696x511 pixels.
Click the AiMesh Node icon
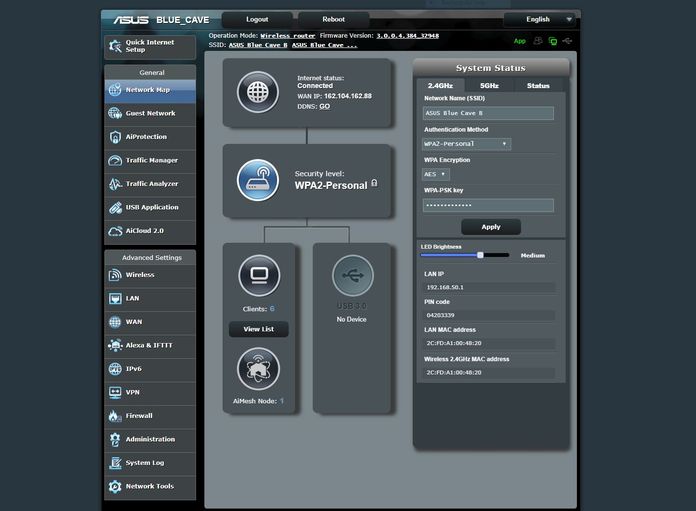coord(258,368)
